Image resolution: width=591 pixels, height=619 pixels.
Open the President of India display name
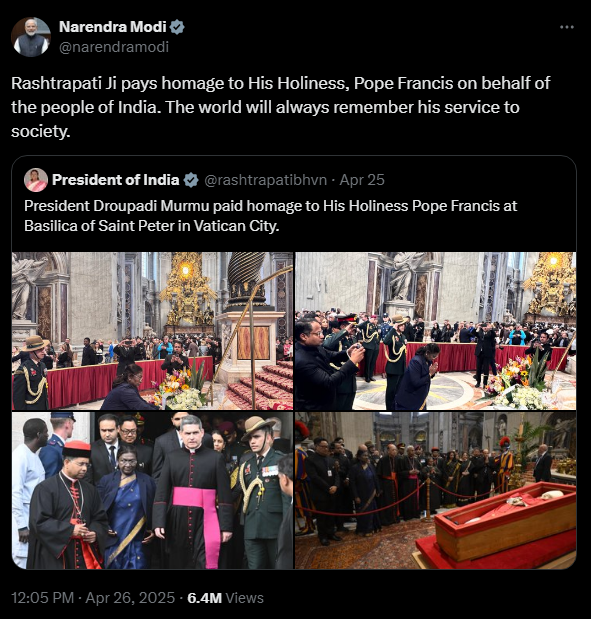tap(116, 180)
